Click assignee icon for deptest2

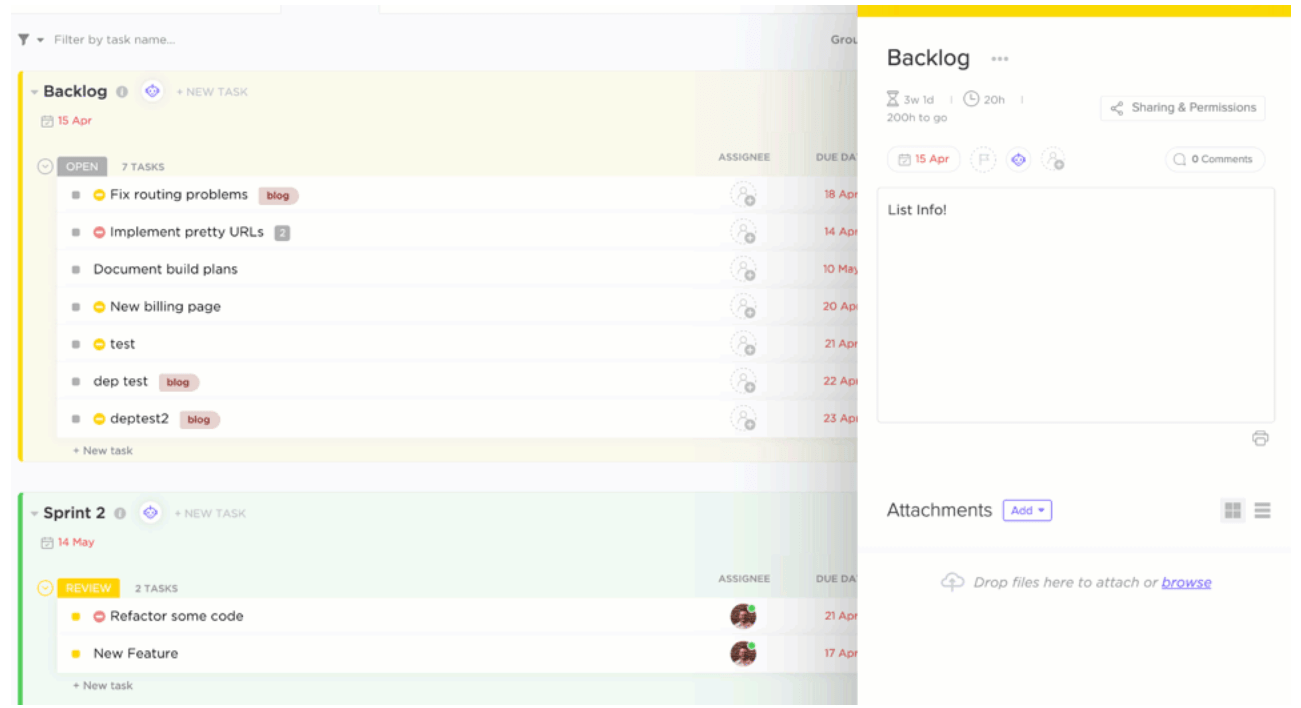click(x=743, y=419)
